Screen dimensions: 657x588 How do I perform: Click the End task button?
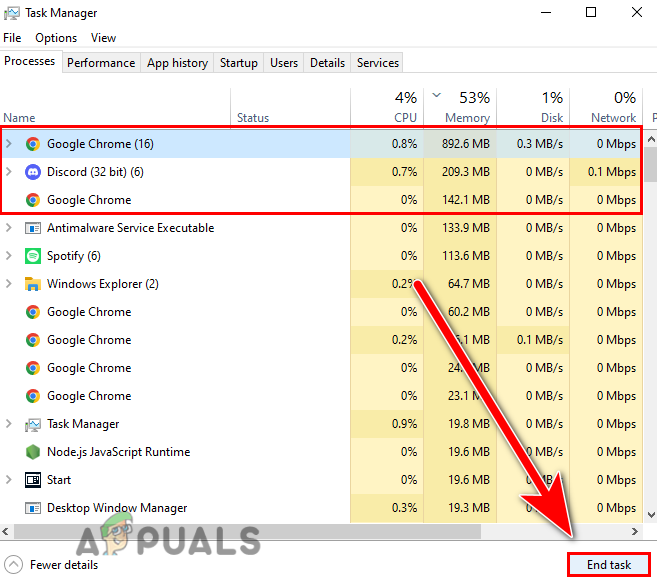click(608, 565)
